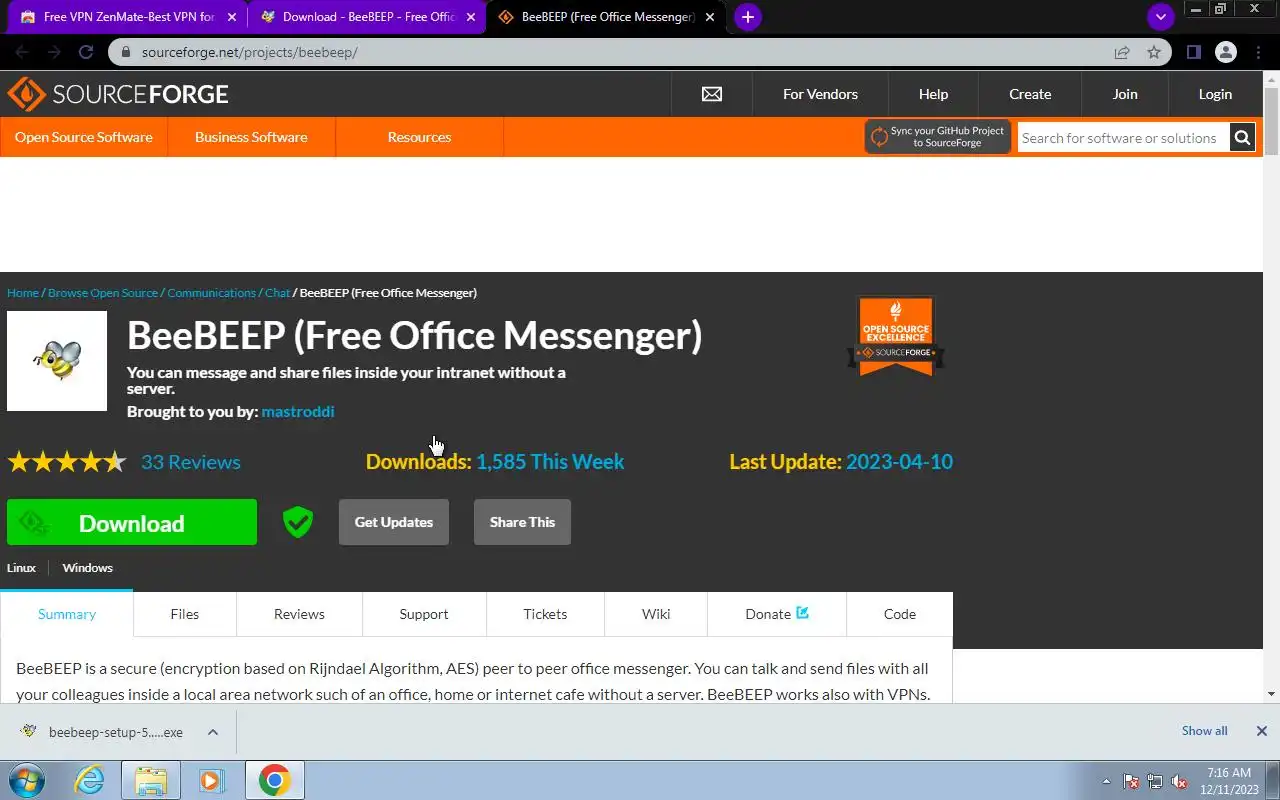
Task: Open the Open Source Software menu
Action: (84, 137)
